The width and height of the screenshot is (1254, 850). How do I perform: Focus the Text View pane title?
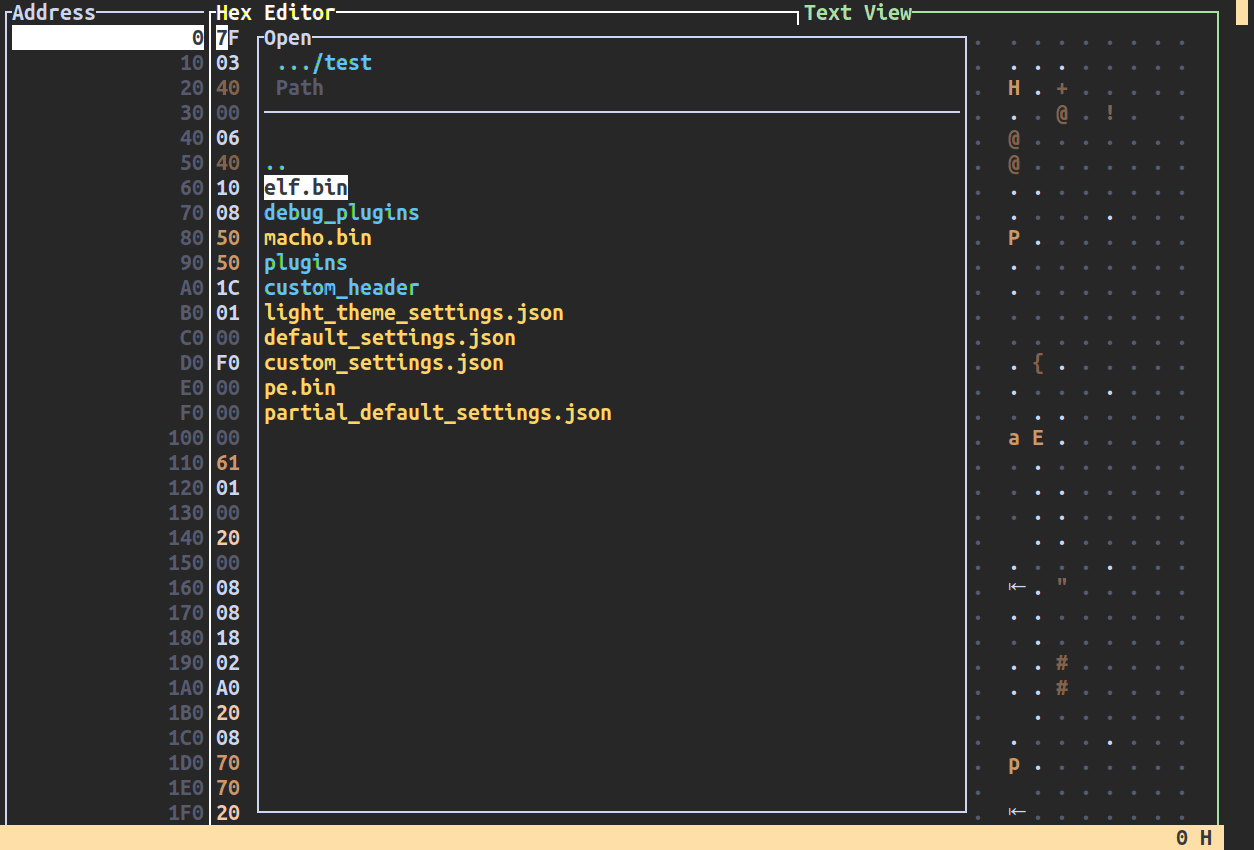[858, 13]
